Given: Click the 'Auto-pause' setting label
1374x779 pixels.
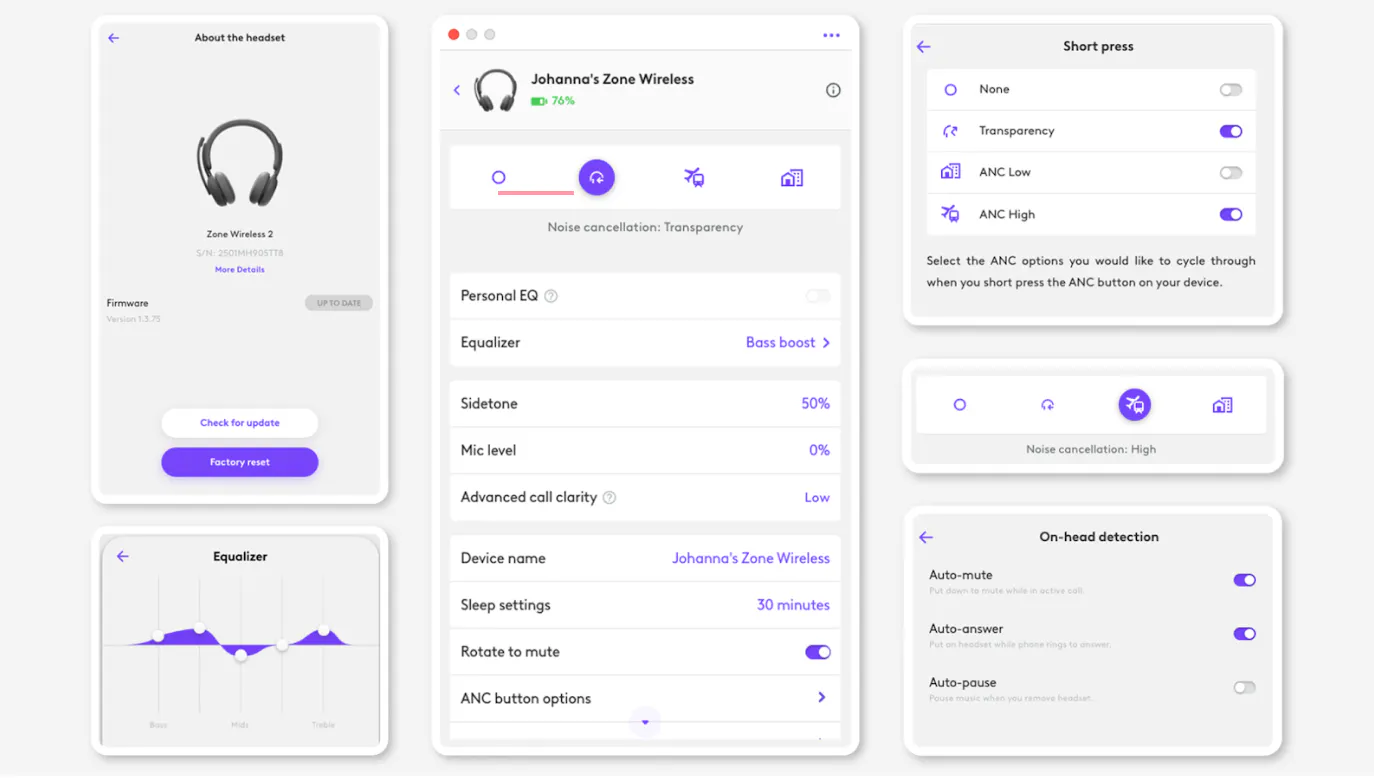Looking at the screenshot, I should [963, 683].
